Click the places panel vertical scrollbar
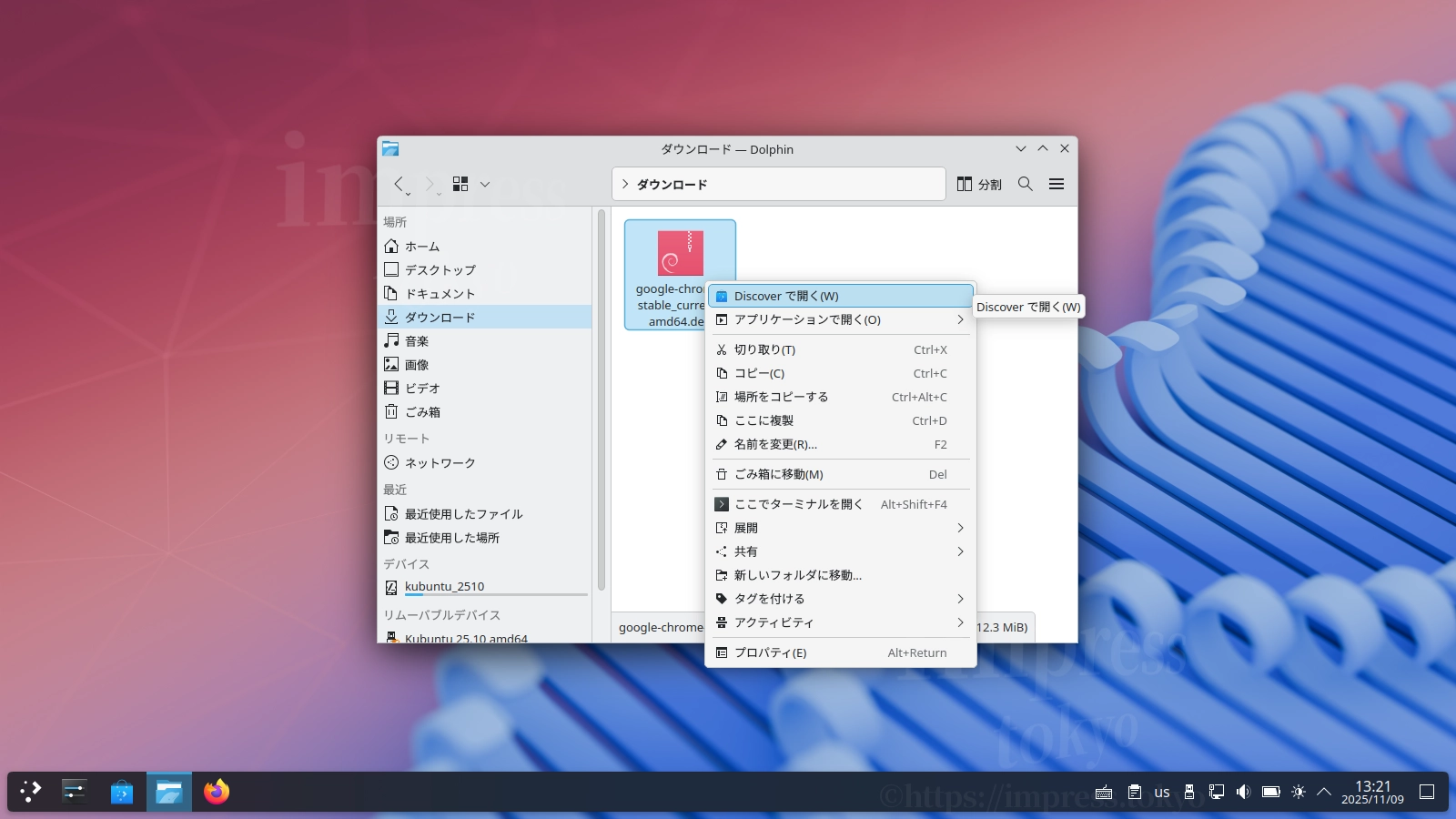Screen dimensions: 1456x819 click(x=602, y=400)
